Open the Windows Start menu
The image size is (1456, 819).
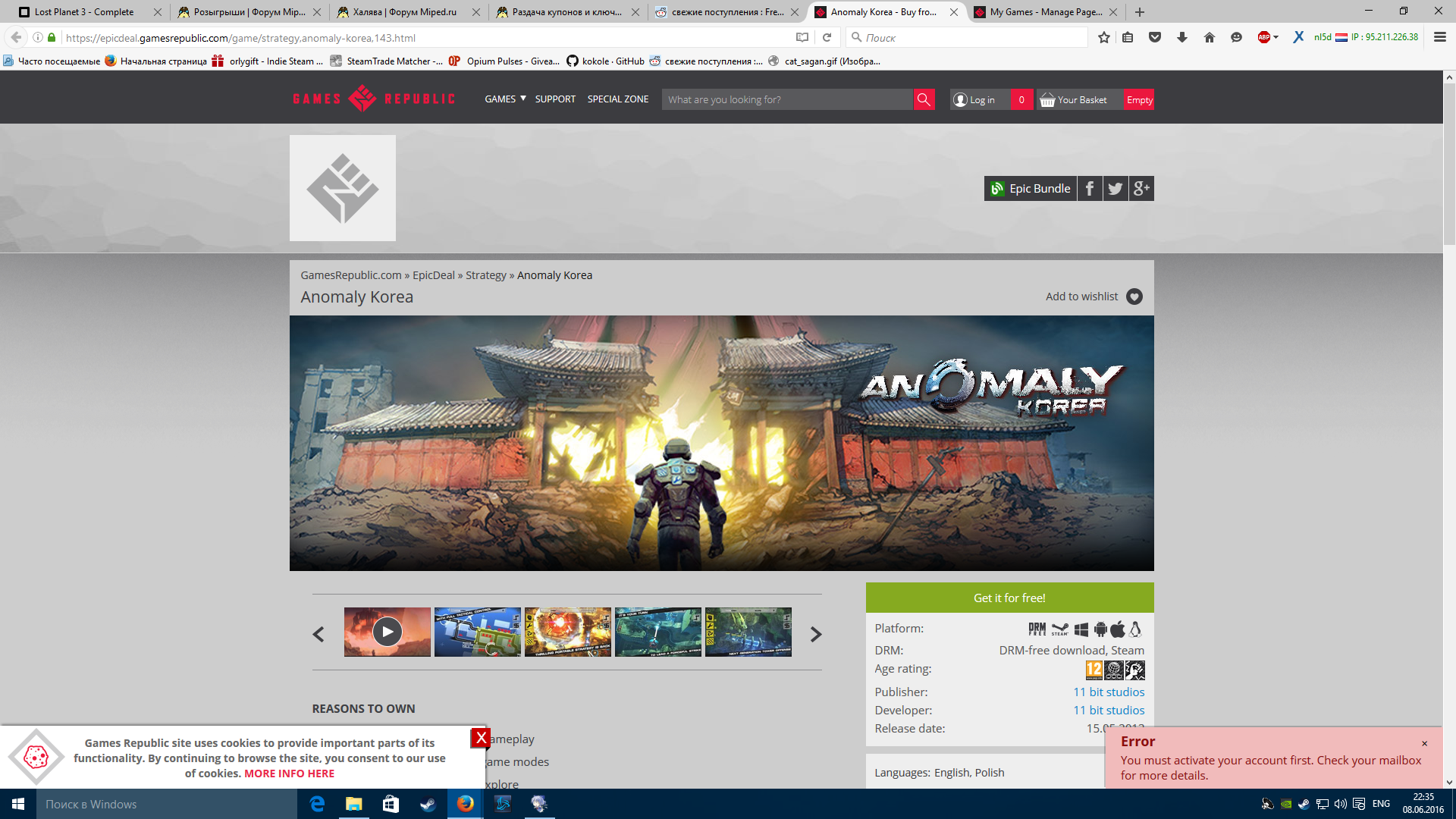pyautogui.click(x=18, y=804)
